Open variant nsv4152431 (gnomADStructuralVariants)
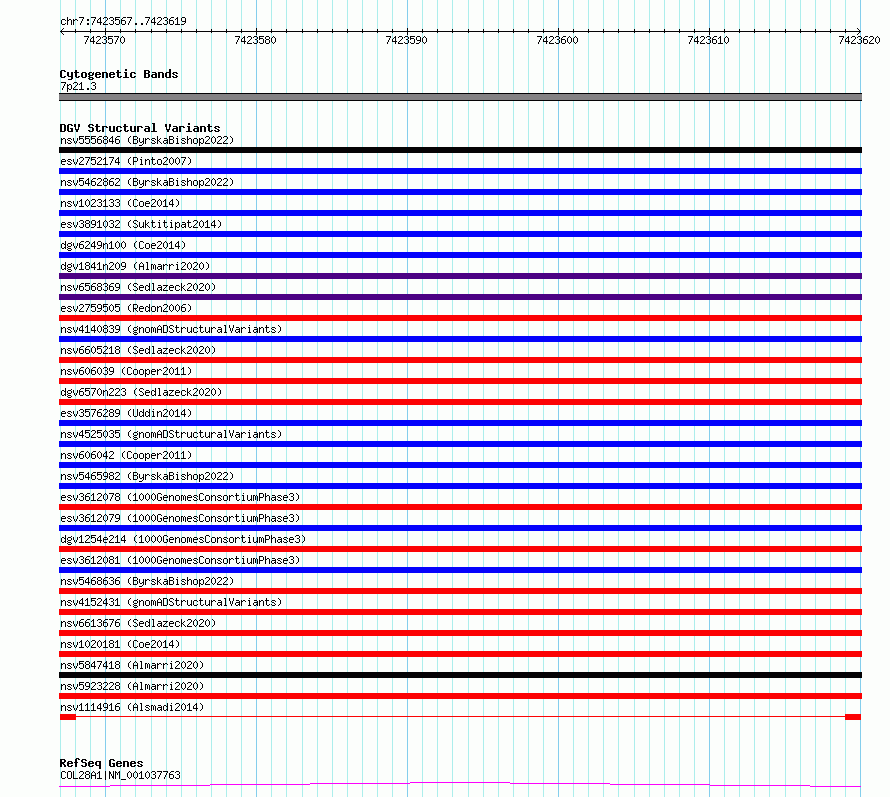This screenshot has width=890, height=797. click(171, 602)
